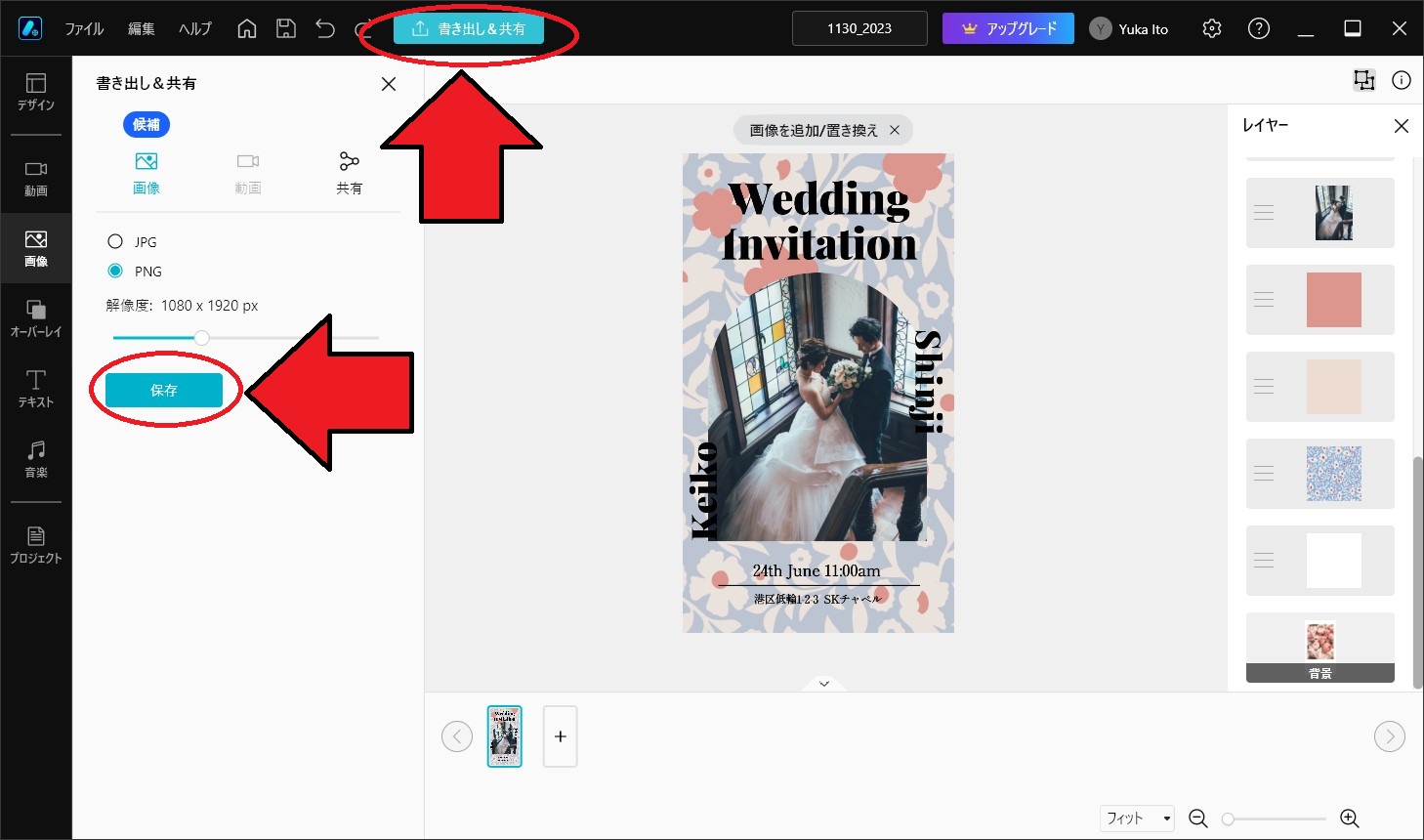The width and height of the screenshot is (1424, 840).
Task: Select the Shinji vertical text
Action: (x=929, y=381)
